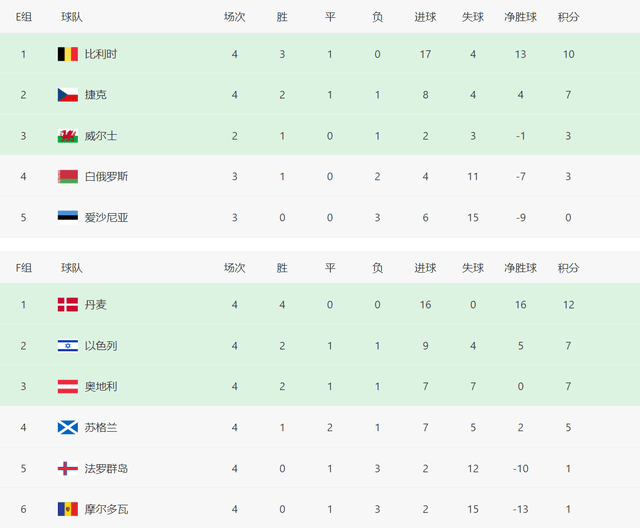The image size is (640, 528).
Task: Click the Austria flag icon
Action: (x=67, y=386)
